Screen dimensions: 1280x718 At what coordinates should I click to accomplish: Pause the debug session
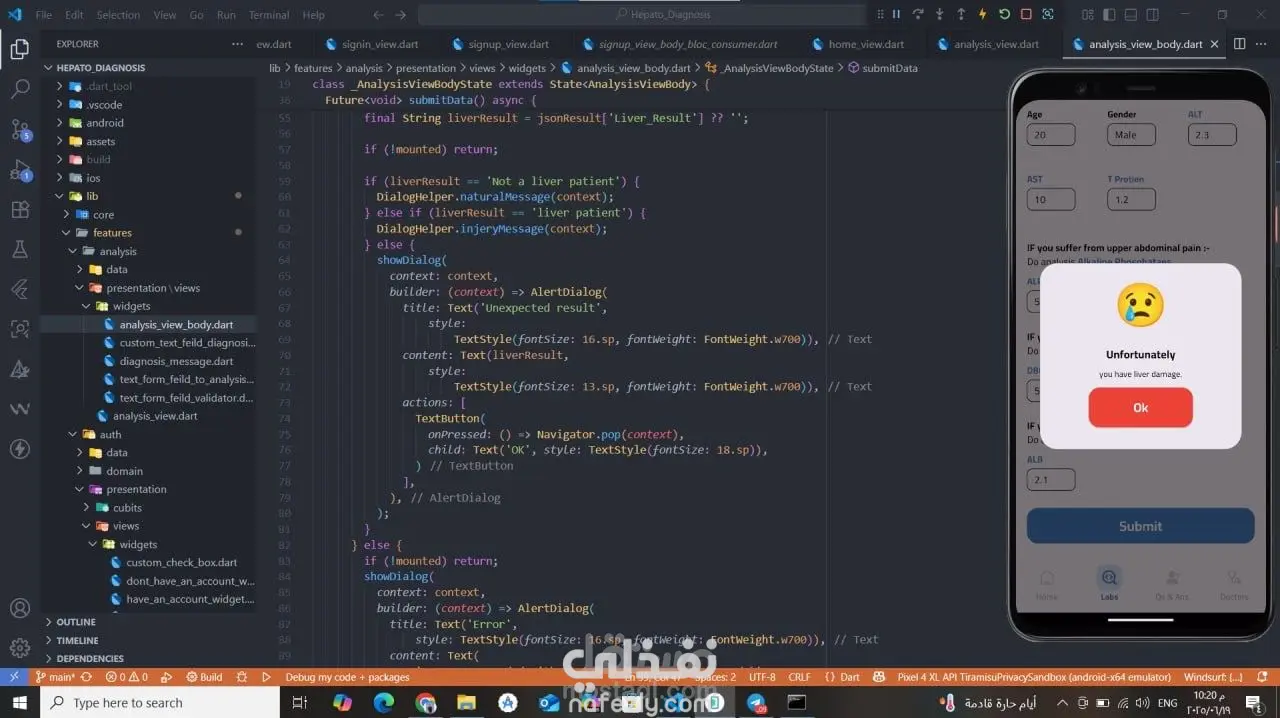896,14
